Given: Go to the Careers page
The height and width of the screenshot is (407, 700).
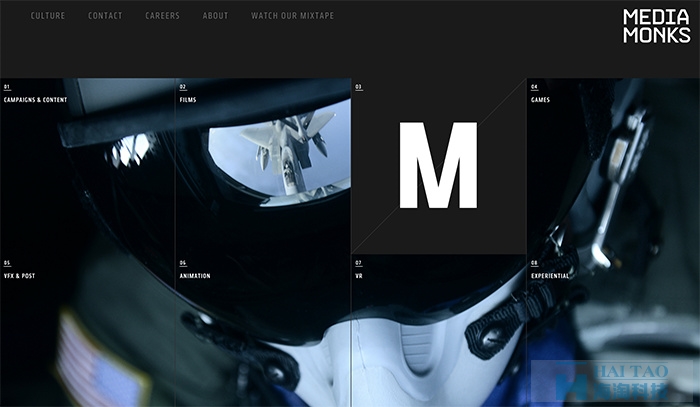Looking at the screenshot, I should (x=162, y=16).
